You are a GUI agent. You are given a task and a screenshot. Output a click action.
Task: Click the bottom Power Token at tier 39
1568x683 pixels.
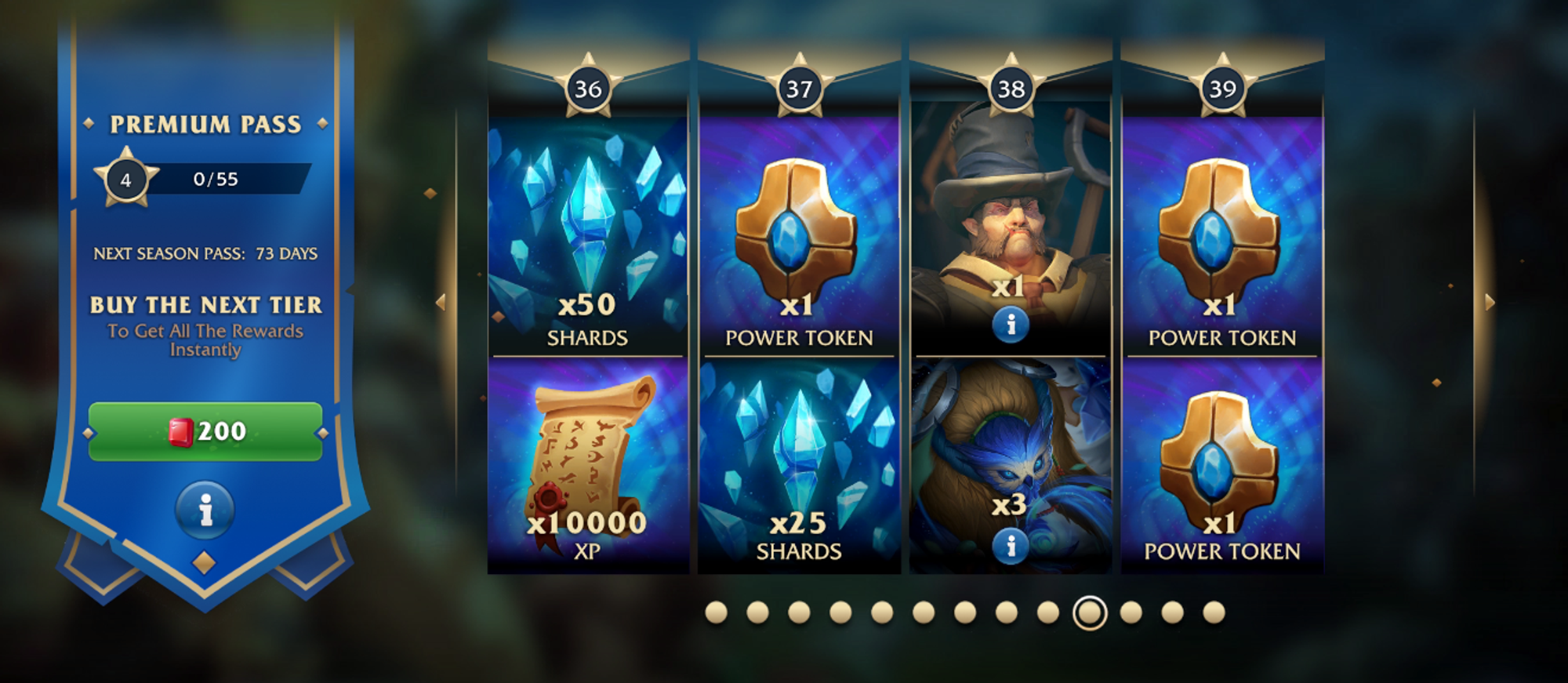[x=1222, y=466]
